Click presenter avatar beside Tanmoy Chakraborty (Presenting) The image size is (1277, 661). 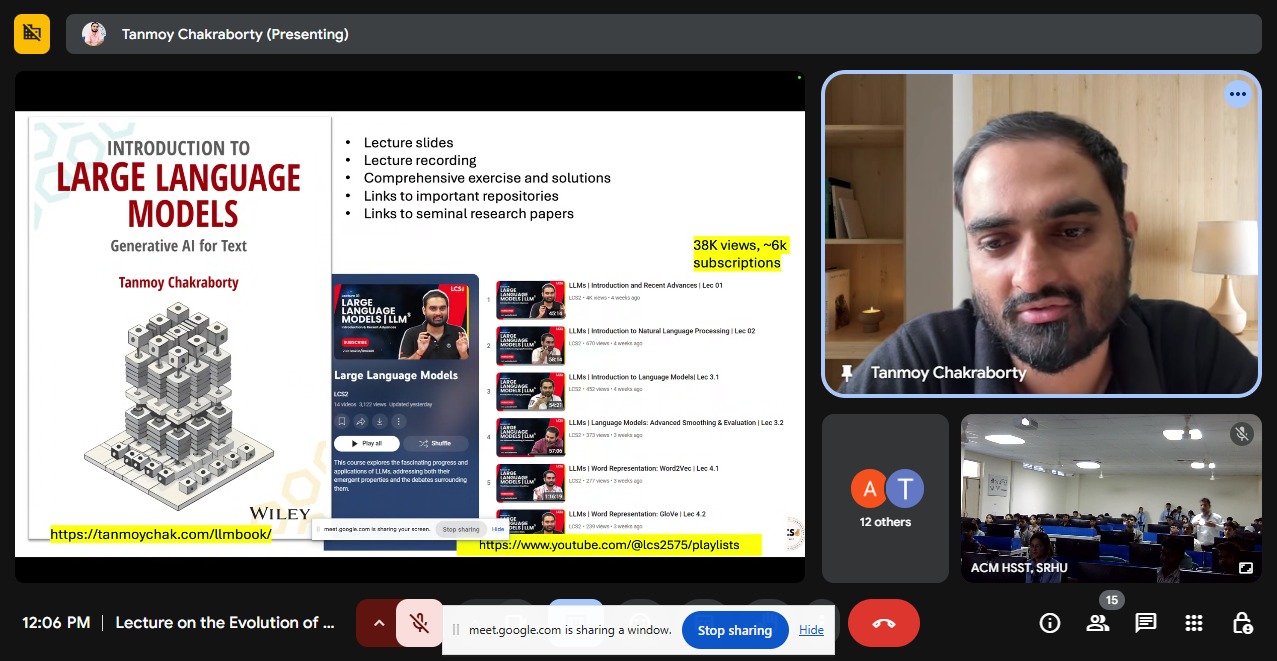94,34
